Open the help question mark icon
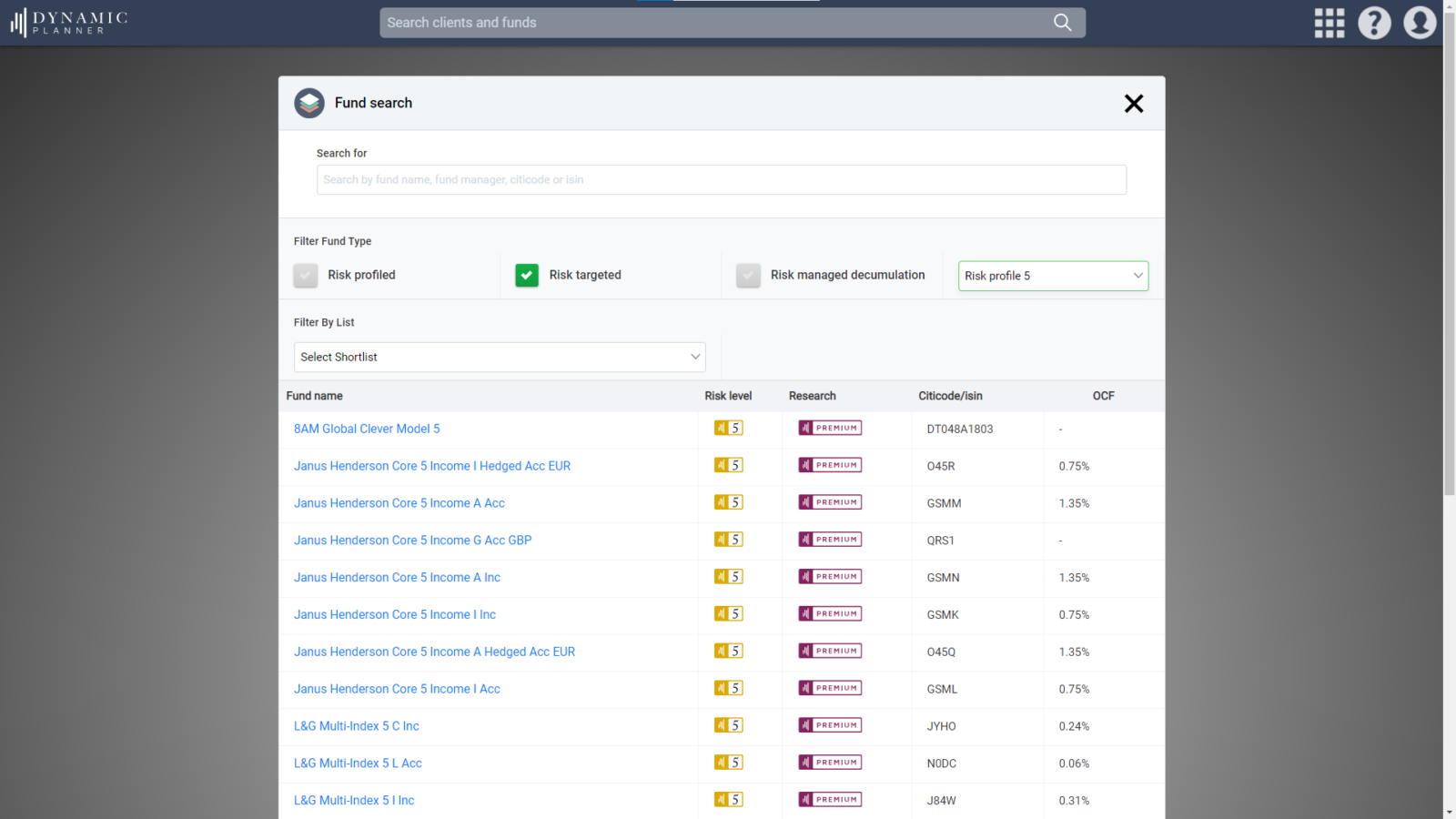 click(x=1374, y=23)
